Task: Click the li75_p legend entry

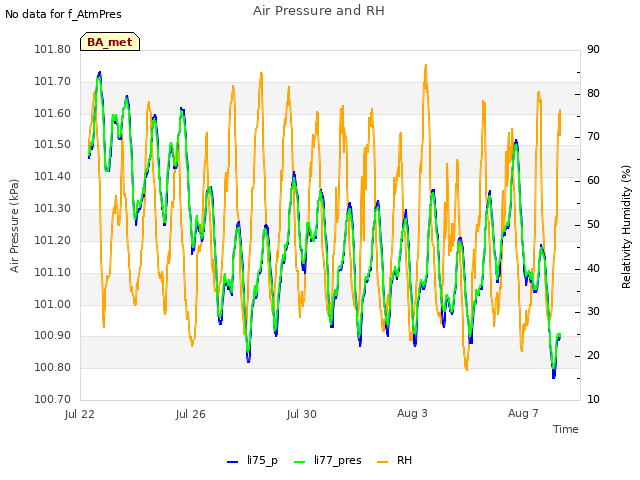Action: pyautogui.click(x=252, y=461)
